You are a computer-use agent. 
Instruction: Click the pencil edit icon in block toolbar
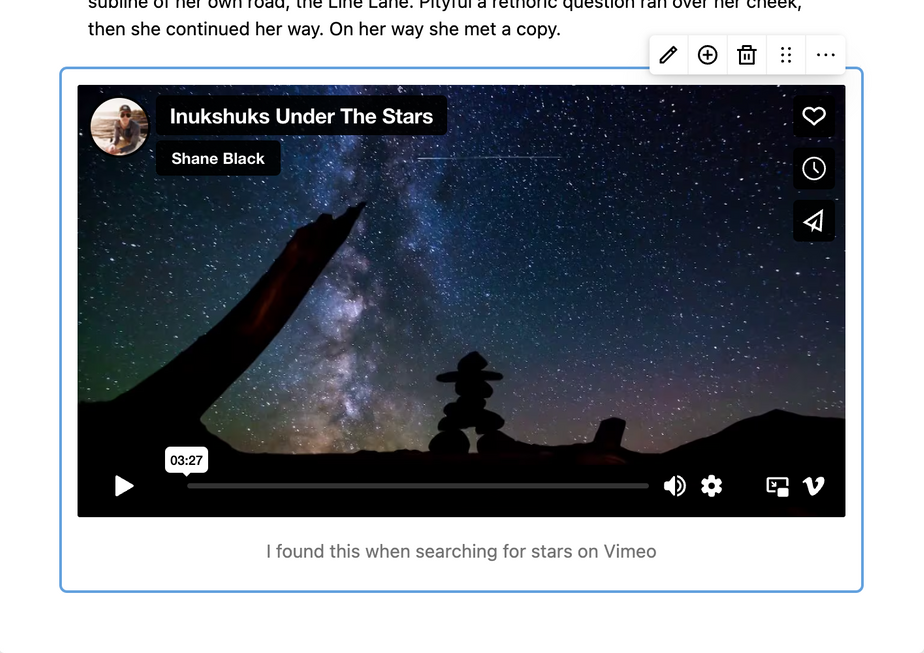[x=668, y=55]
